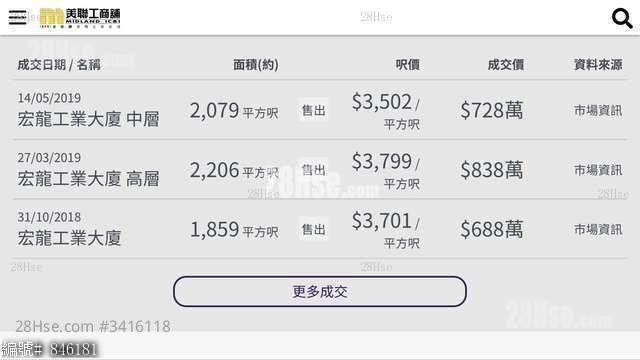
Task: Open 宏龍工業大廈 高層 transaction row
Action: click(x=320, y=169)
